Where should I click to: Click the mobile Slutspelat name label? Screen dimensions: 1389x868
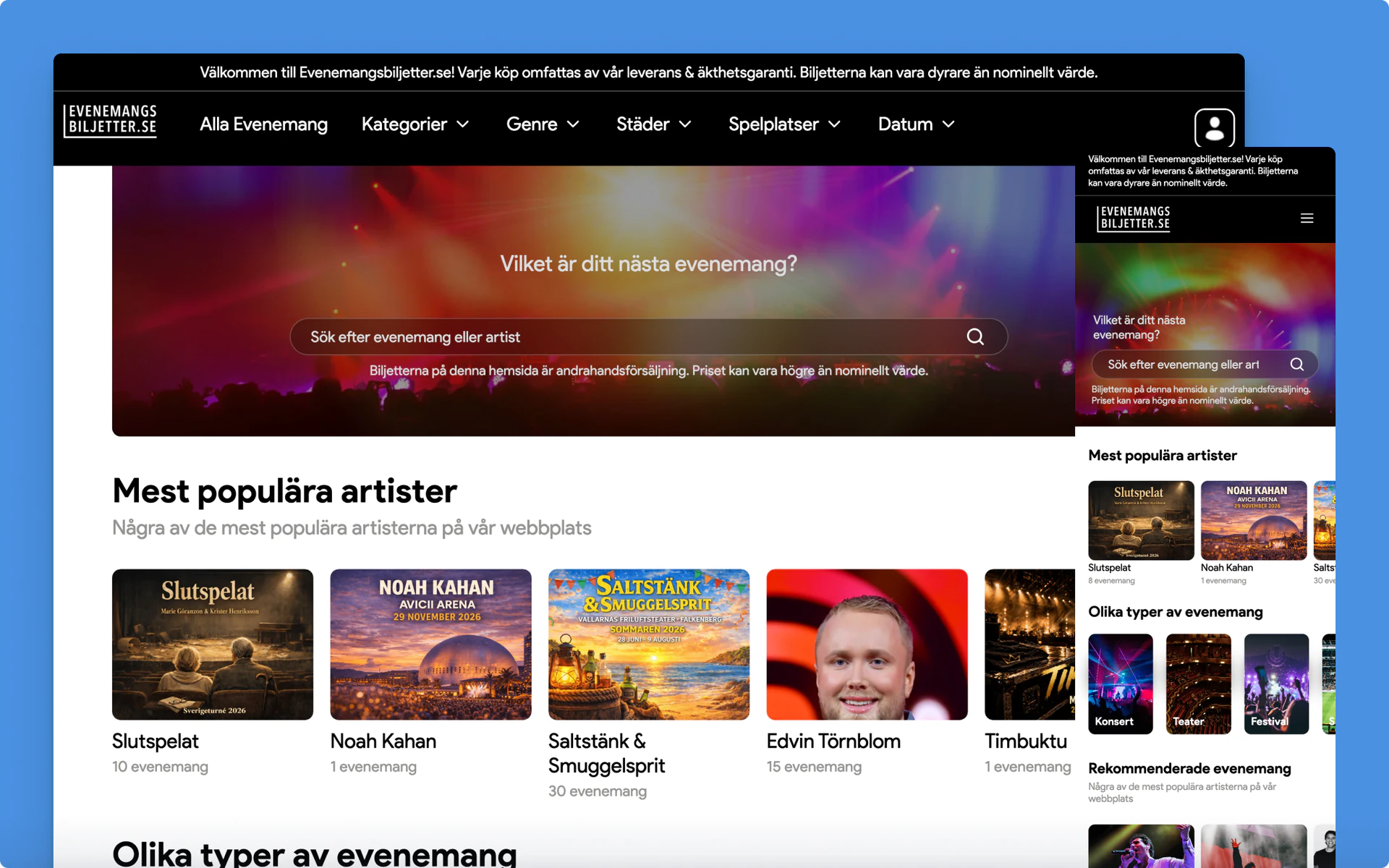point(1109,568)
